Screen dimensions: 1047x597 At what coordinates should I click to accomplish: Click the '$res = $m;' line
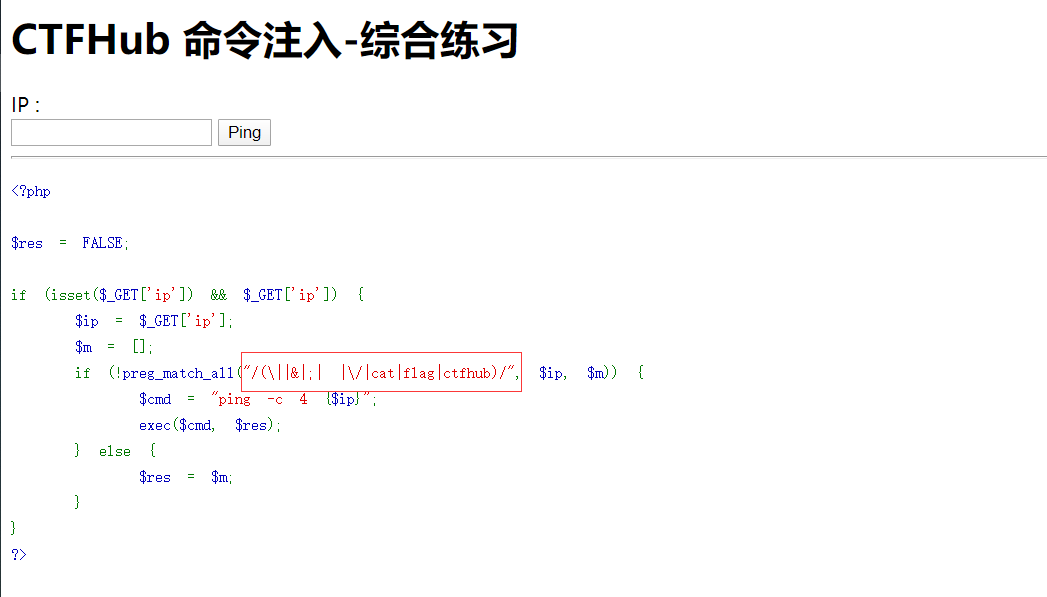pos(186,477)
